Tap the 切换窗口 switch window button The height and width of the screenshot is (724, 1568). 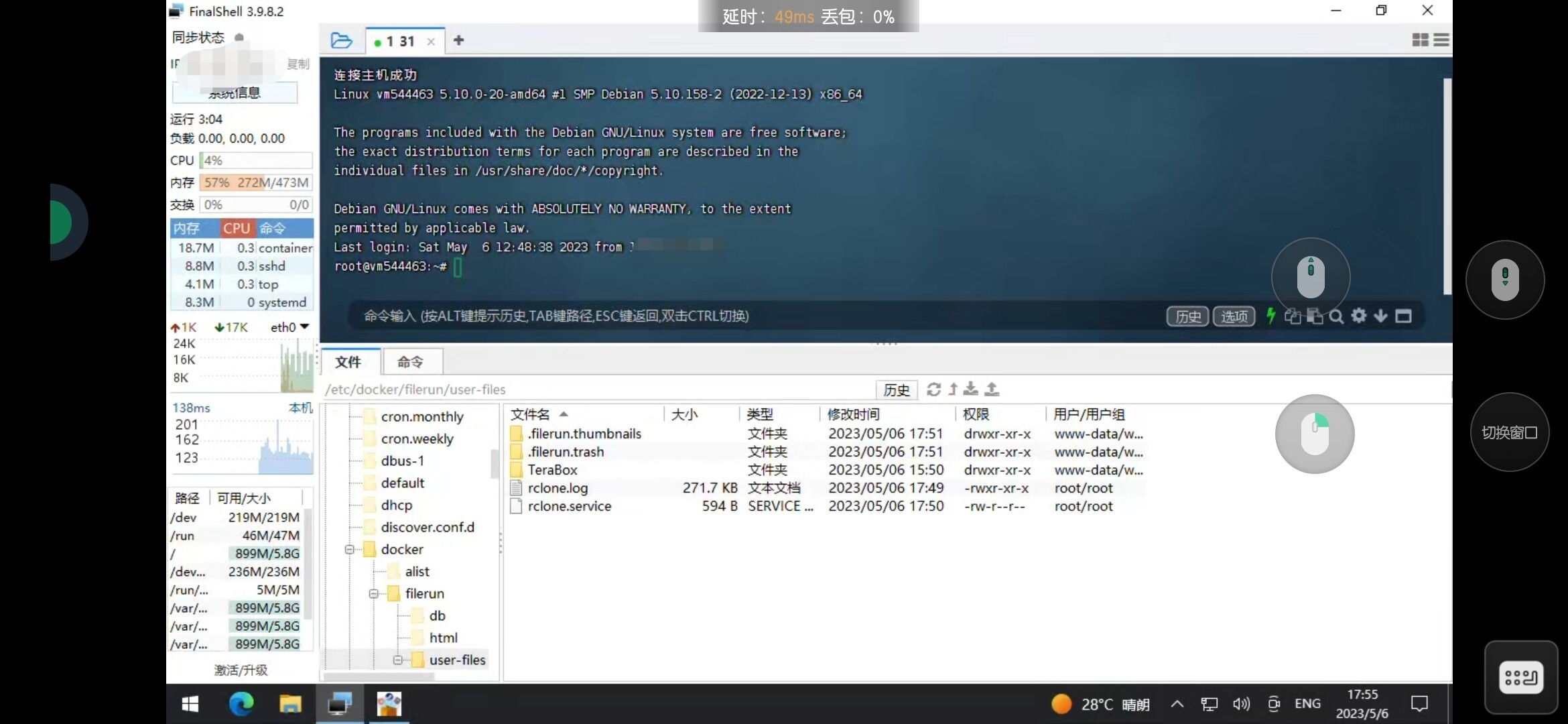point(1509,433)
